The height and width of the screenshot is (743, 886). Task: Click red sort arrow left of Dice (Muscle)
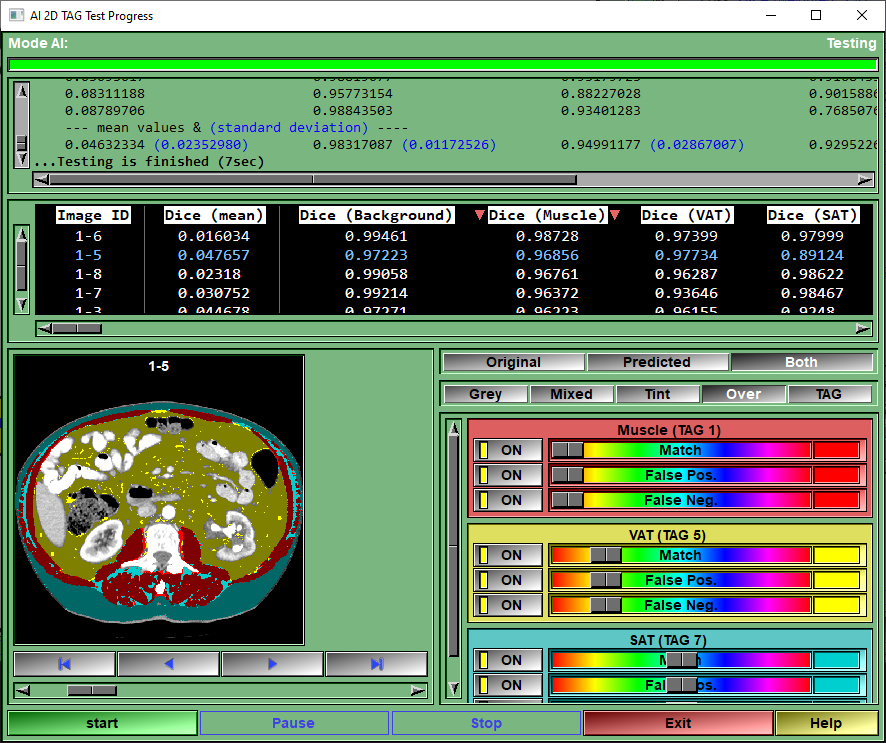tap(479, 215)
